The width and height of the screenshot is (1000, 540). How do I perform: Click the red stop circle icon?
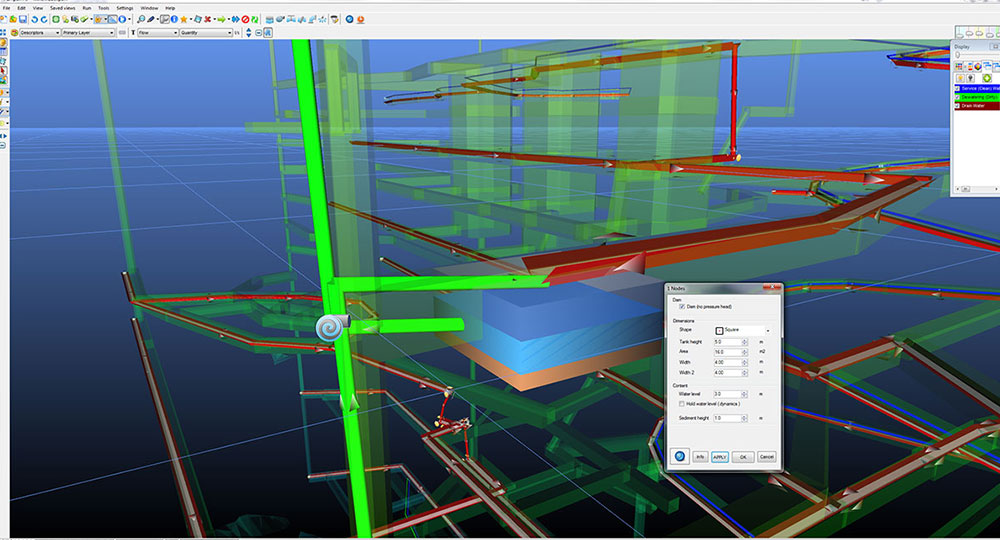click(x=245, y=19)
